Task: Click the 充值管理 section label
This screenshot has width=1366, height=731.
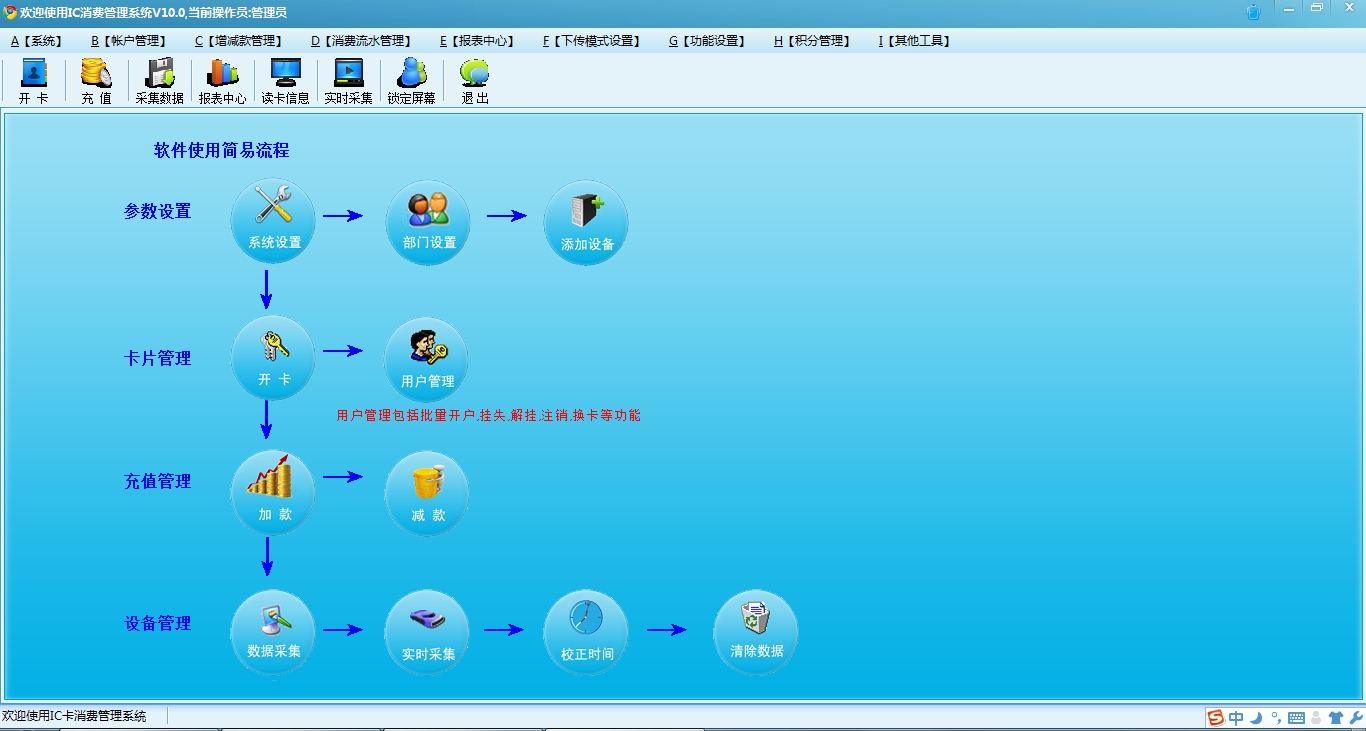Action: (157, 481)
